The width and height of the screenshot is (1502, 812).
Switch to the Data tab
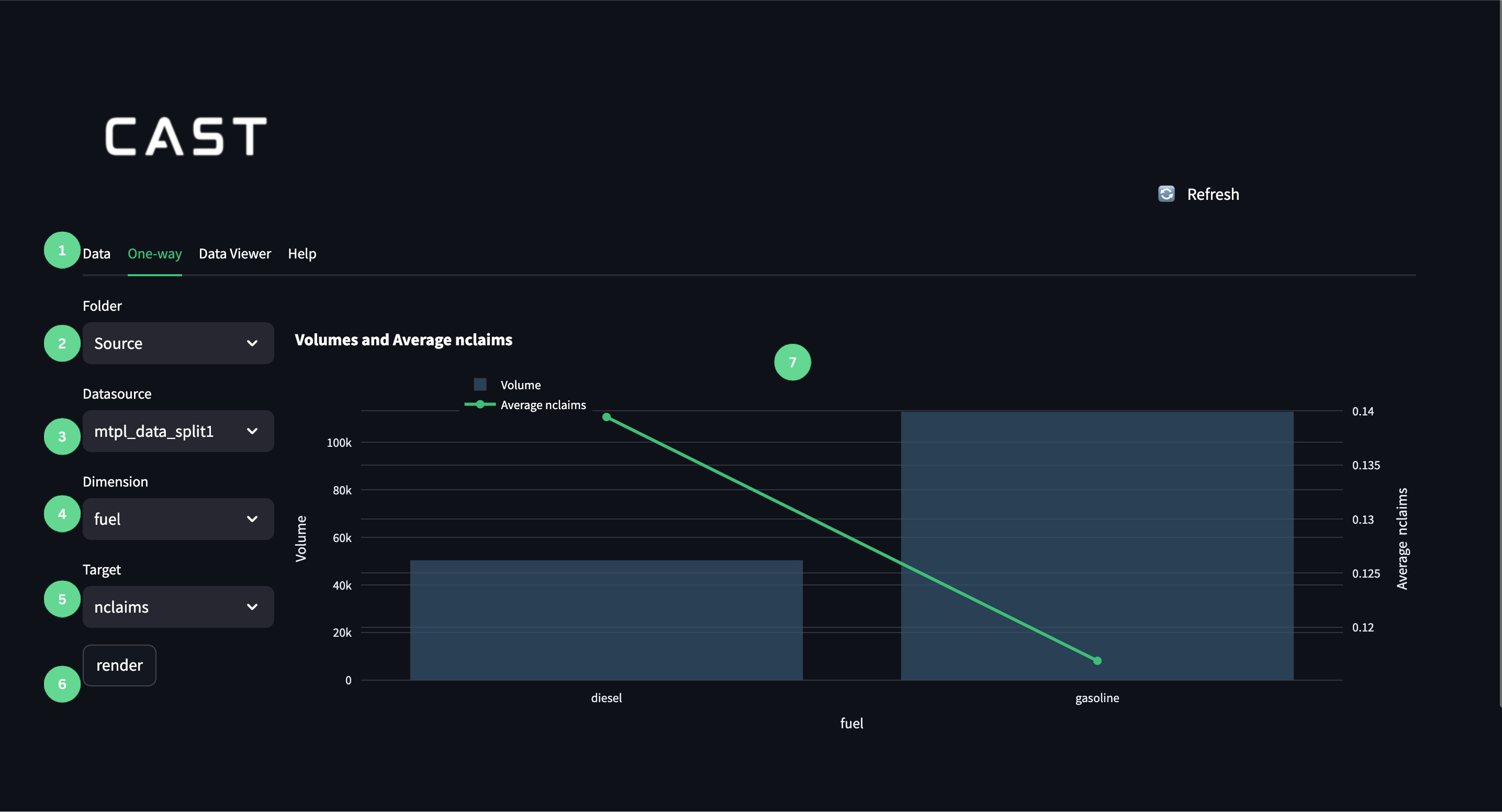pos(96,254)
